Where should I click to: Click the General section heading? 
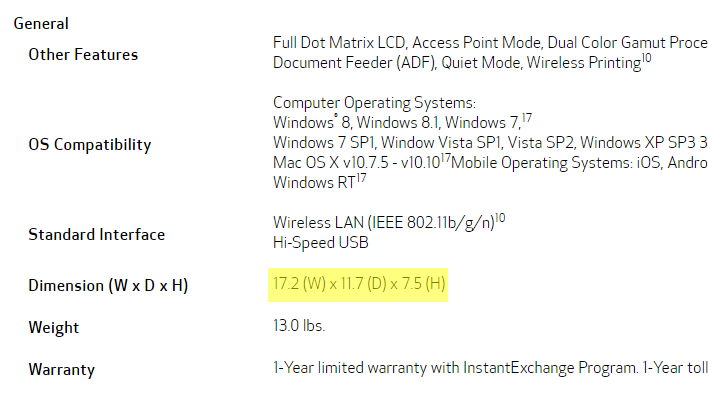point(41,23)
